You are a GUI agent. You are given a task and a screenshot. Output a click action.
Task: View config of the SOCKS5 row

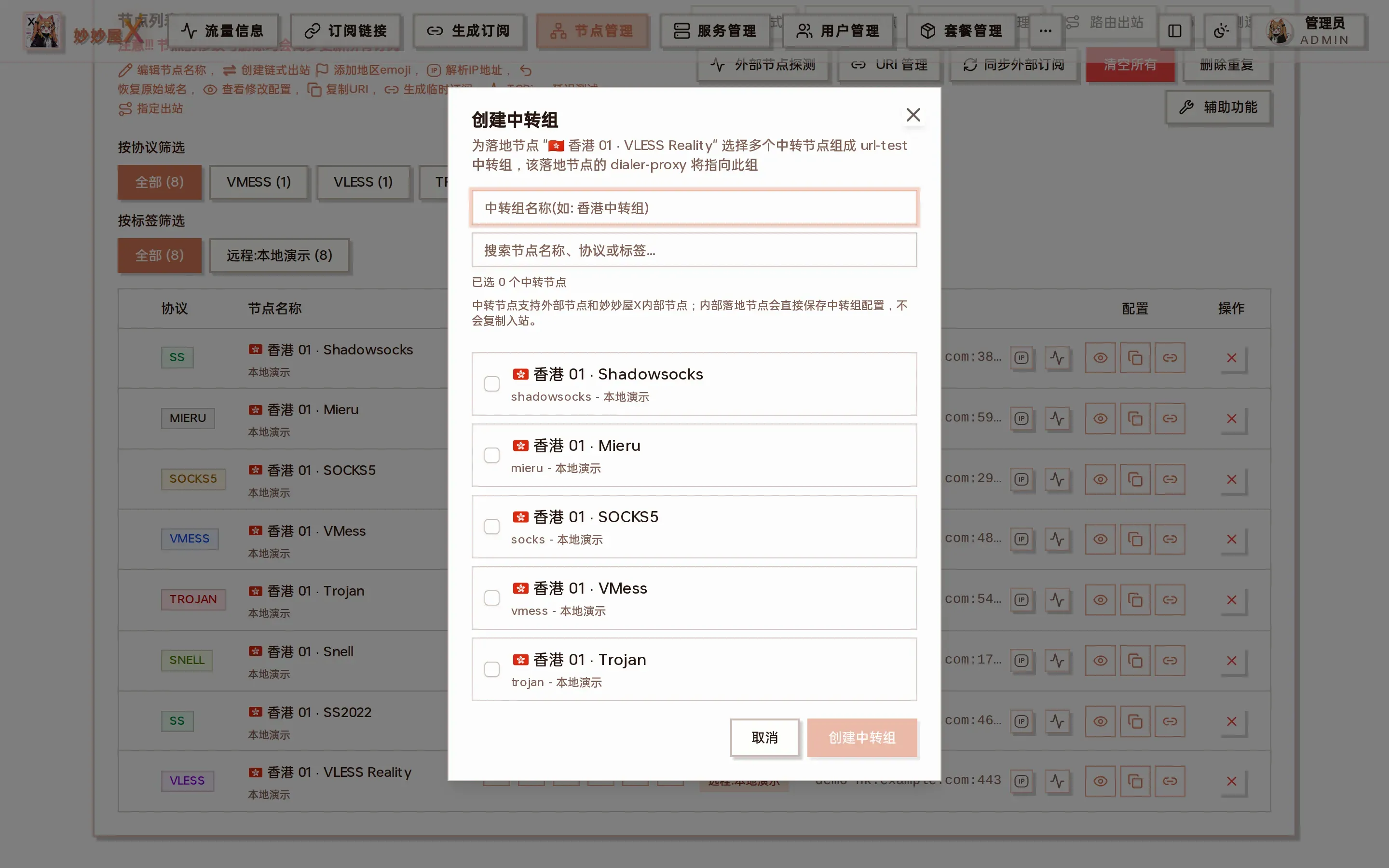pos(1100,479)
